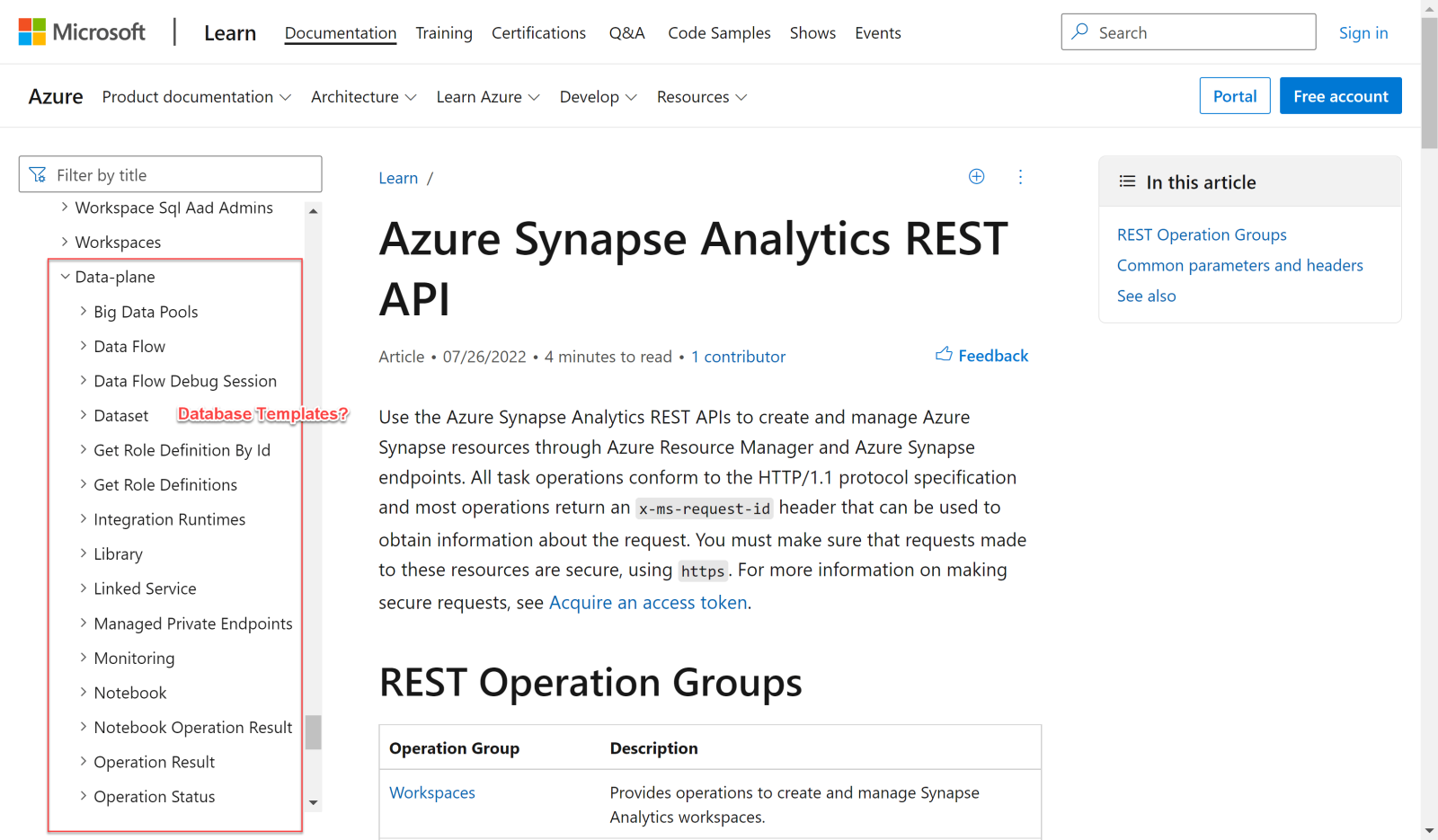The height and width of the screenshot is (840, 1438).
Task: Click the Portal button
Action: [x=1235, y=96]
